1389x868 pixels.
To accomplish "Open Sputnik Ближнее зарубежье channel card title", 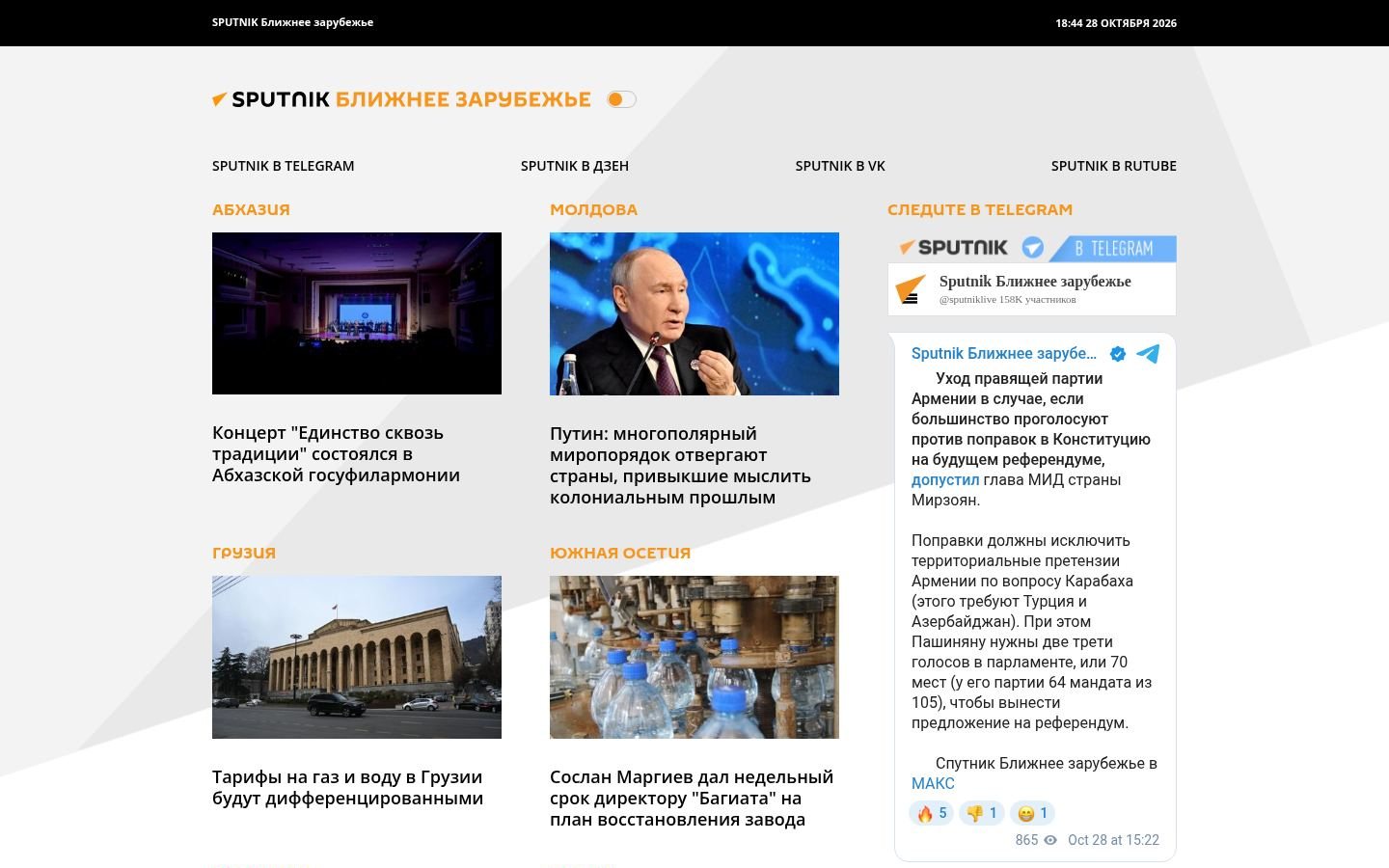I will point(1035,282).
